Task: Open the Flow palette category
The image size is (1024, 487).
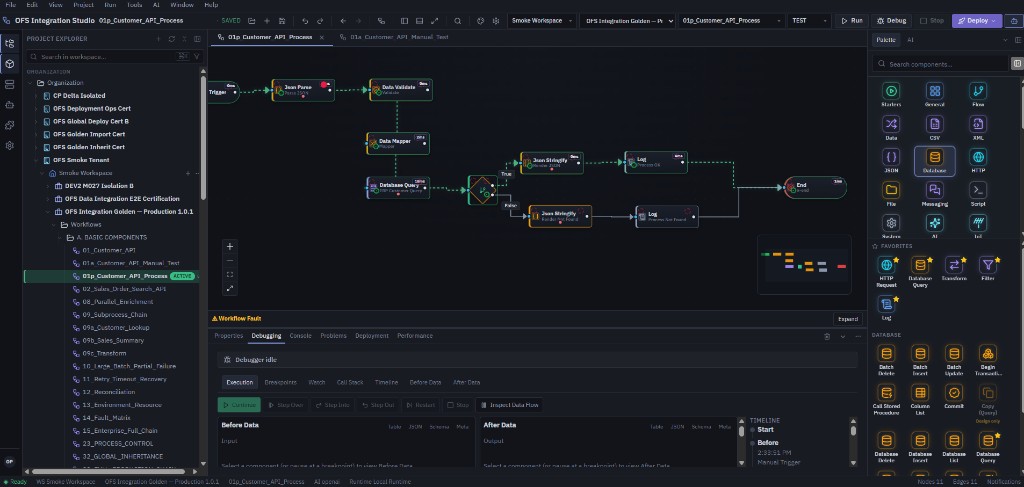Action: (978, 94)
